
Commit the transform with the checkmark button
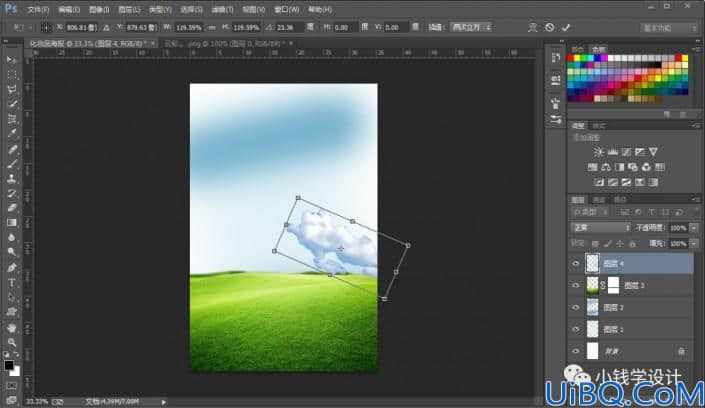coord(566,27)
